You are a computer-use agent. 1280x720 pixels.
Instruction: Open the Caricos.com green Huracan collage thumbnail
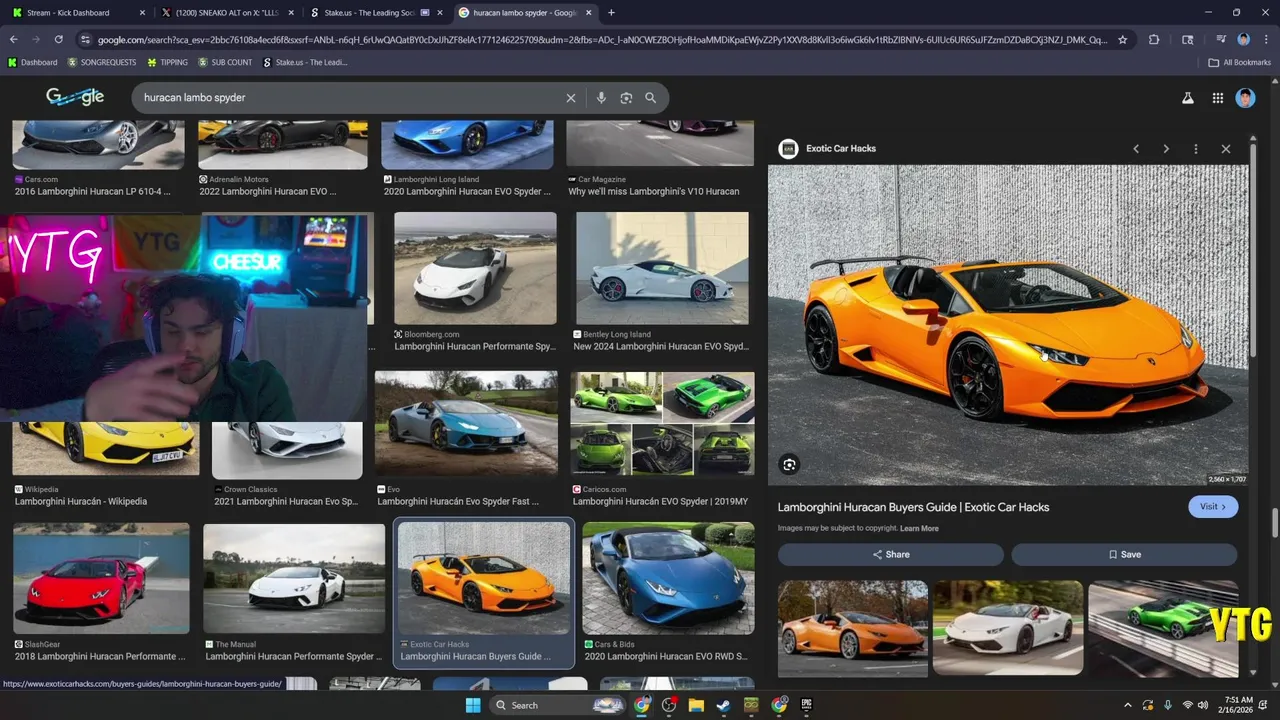pos(662,423)
